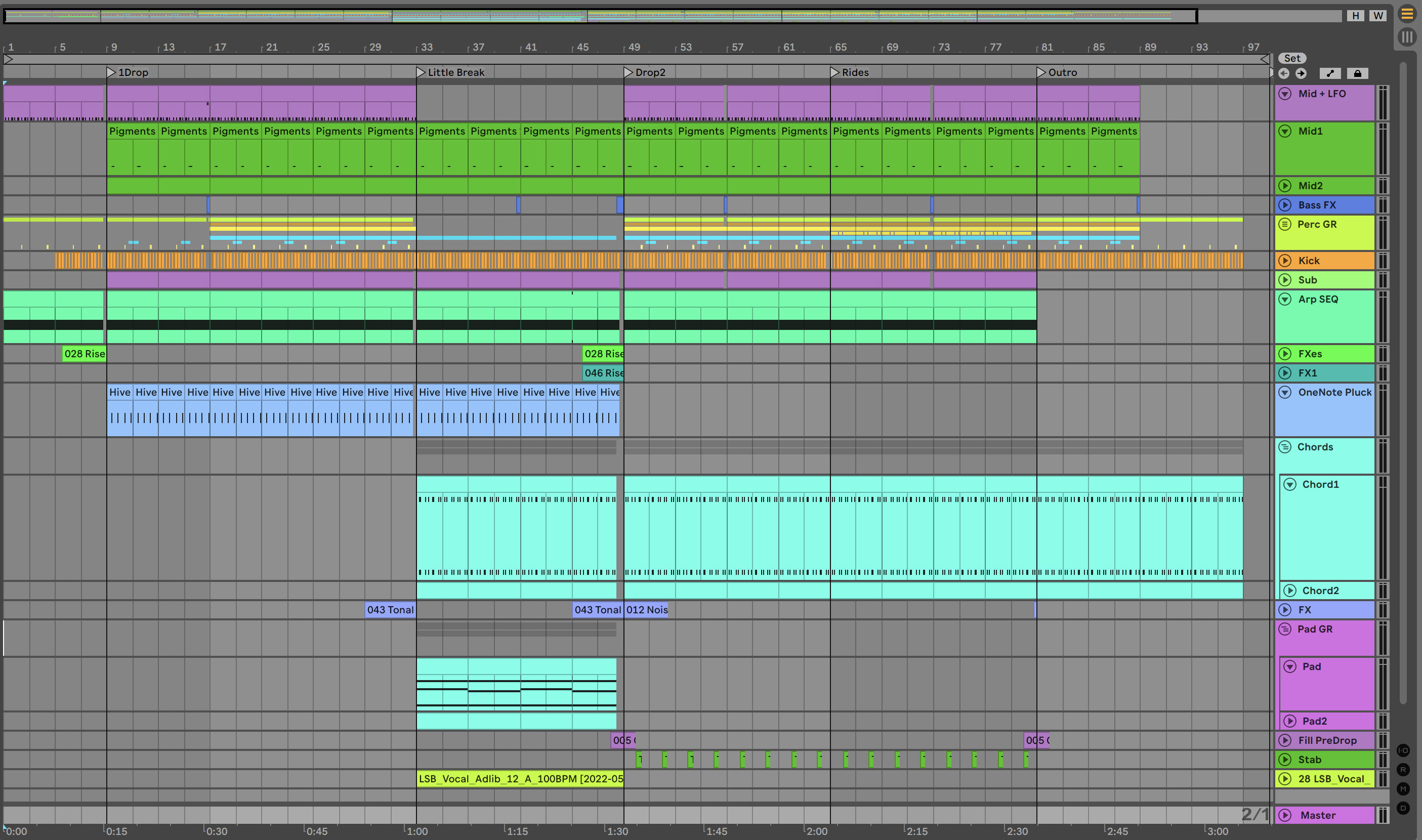
Task: Select the Little Break locator
Action: (x=421, y=72)
